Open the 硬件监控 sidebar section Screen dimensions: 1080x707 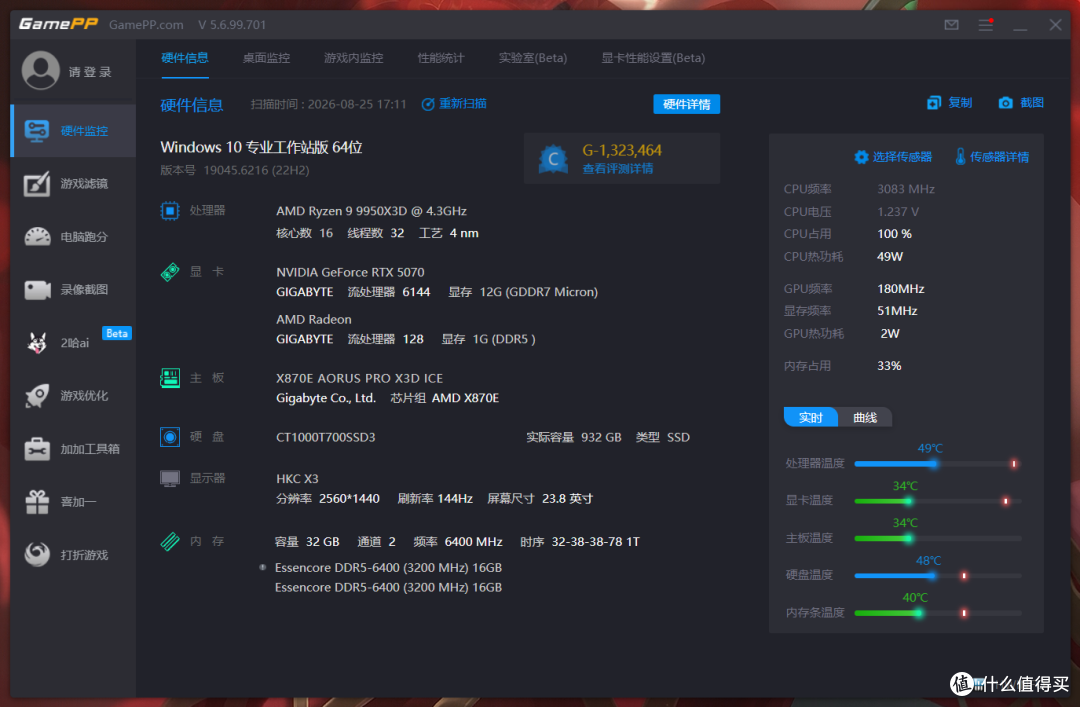click(x=74, y=131)
